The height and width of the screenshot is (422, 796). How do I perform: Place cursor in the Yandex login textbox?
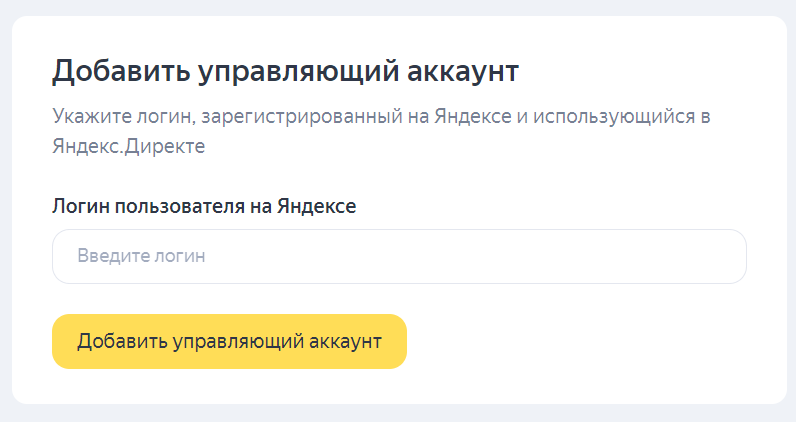pos(400,256)
